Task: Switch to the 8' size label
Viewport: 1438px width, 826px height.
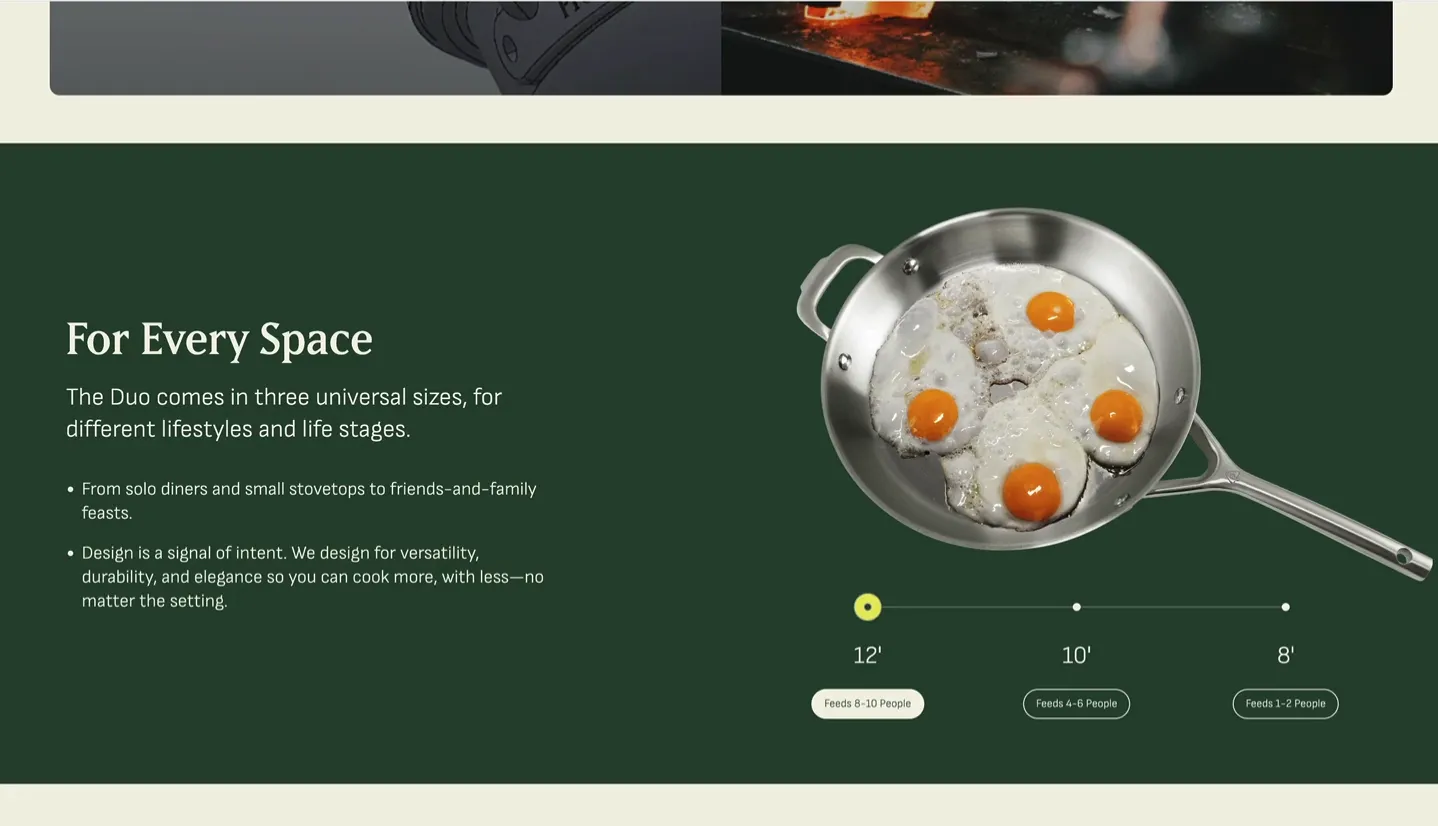Action: [1285, 656]
